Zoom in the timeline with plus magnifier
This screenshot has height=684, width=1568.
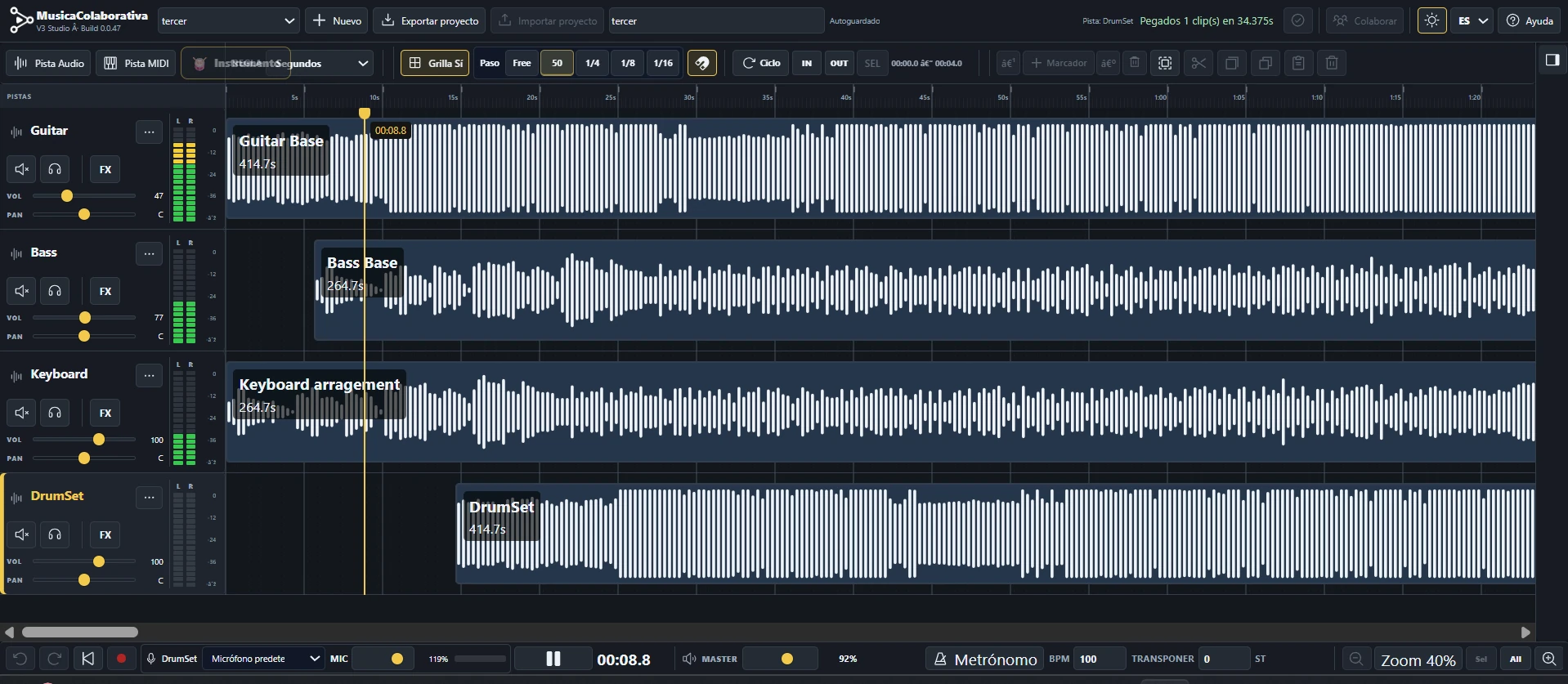pos(1549,659)
